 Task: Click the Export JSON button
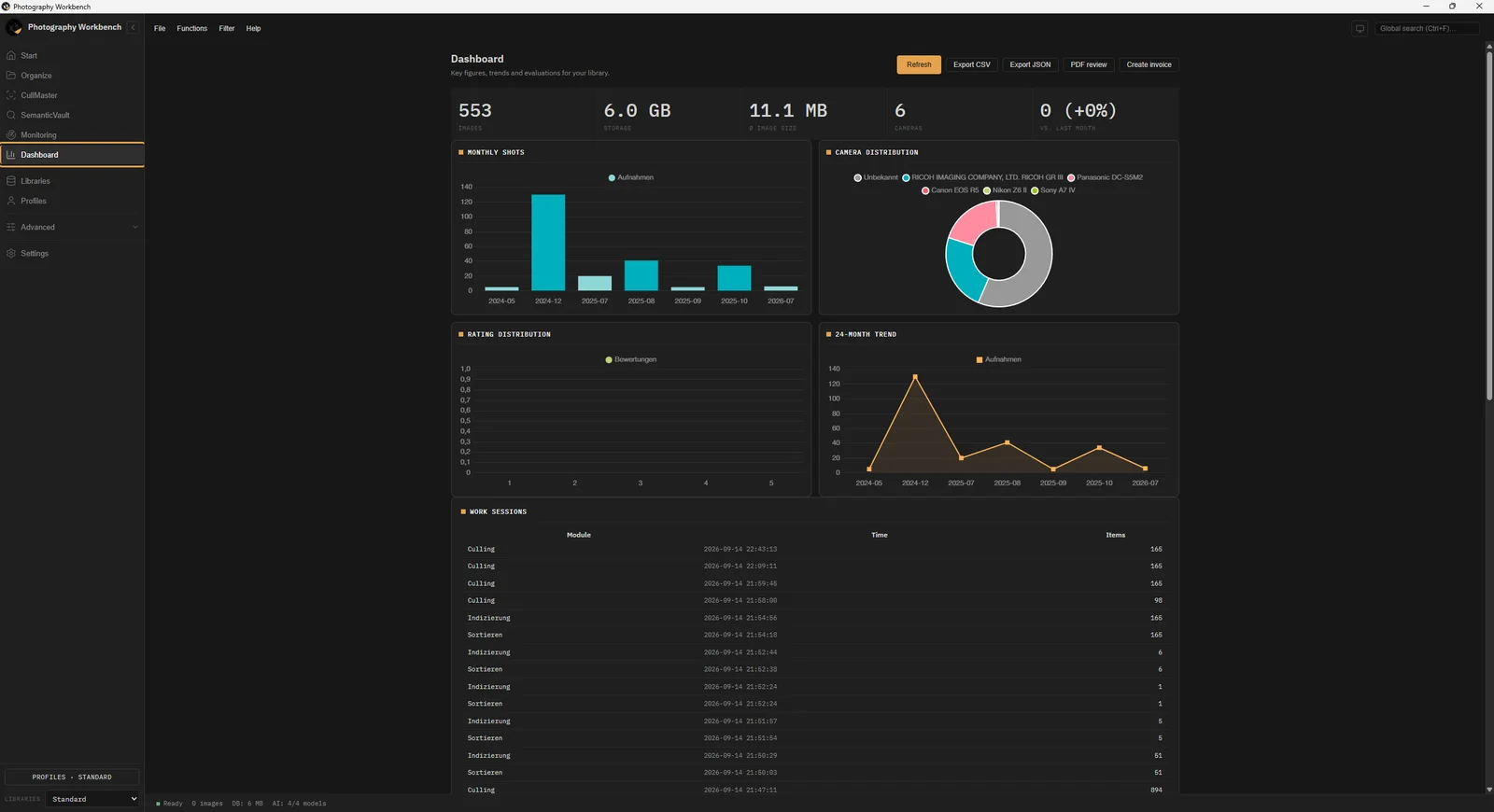[x=1030, y=64]
